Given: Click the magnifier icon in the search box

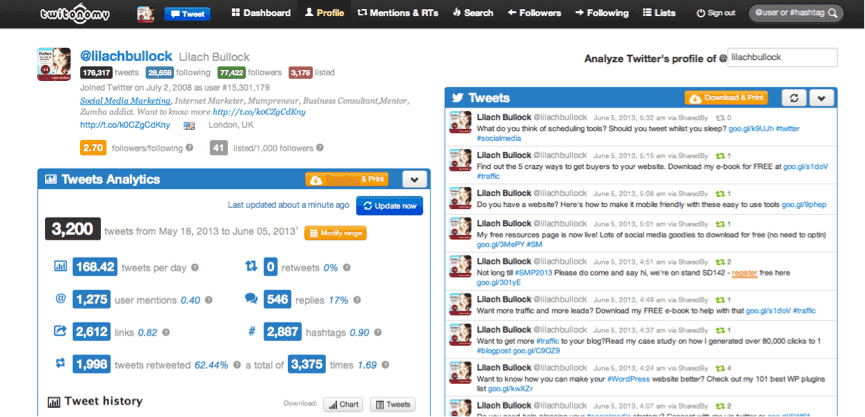Looking at the screenshot, I should (831, 13).
